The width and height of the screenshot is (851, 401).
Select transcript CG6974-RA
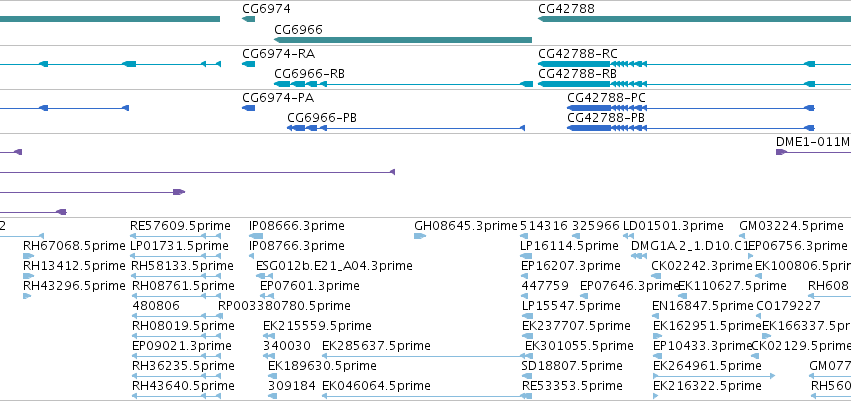(x=278, y=54)
